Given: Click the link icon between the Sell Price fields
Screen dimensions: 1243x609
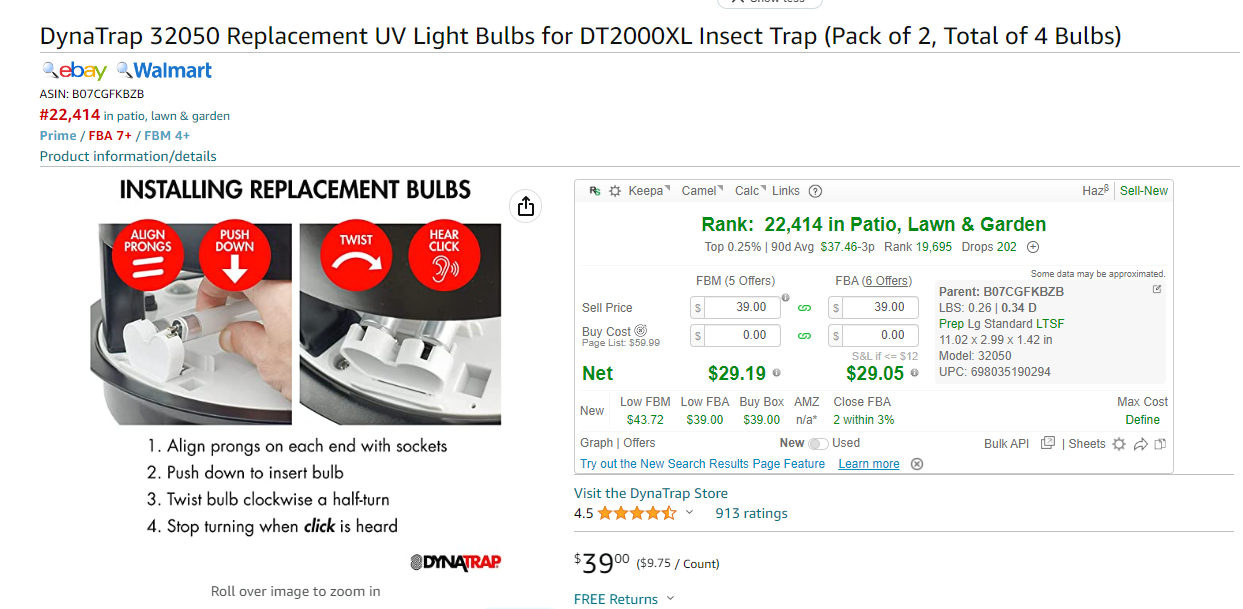Looking at the screenshot, I should pyautogui.click(x=803, y=308).
